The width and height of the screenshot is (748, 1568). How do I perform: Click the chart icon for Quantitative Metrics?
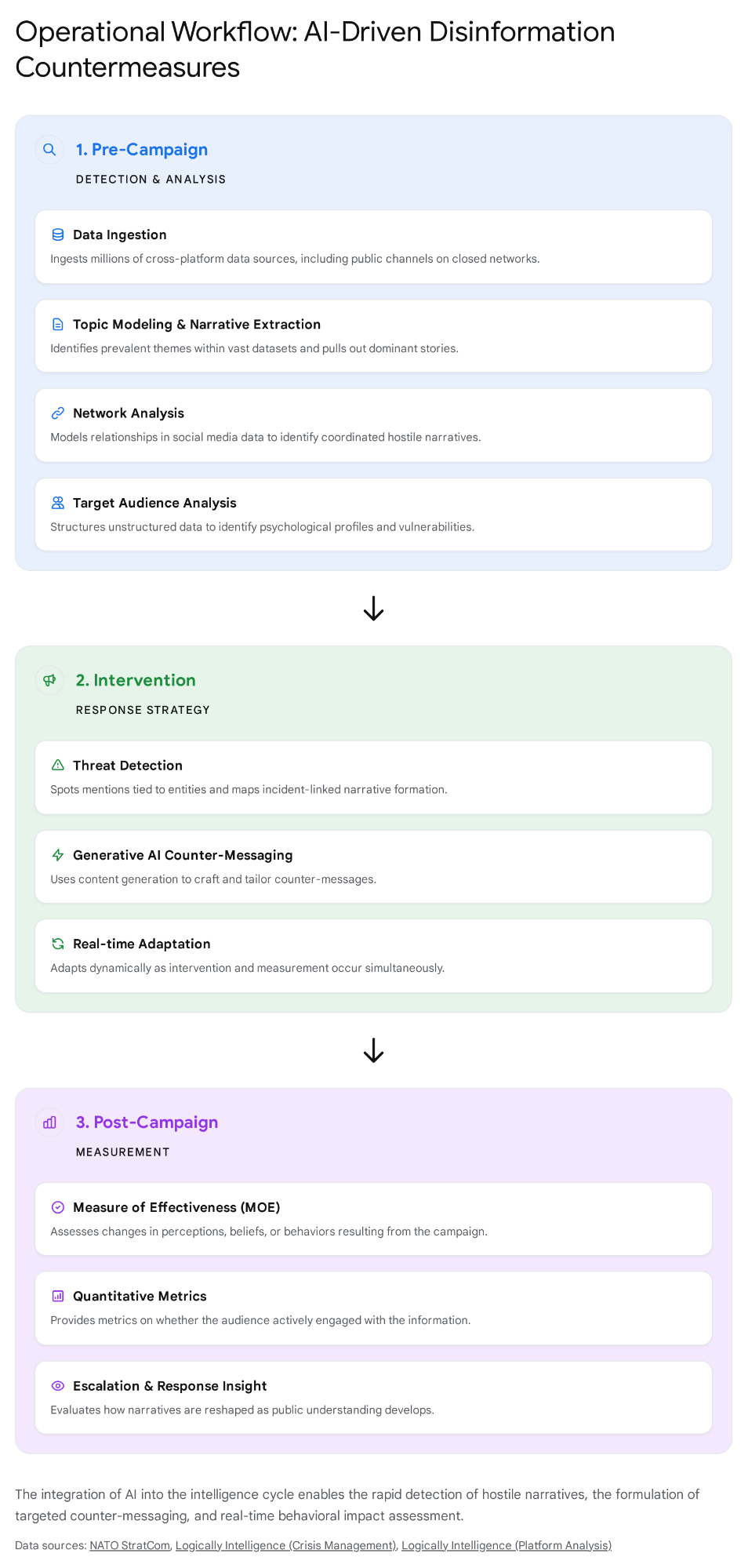coord(58,1296)
